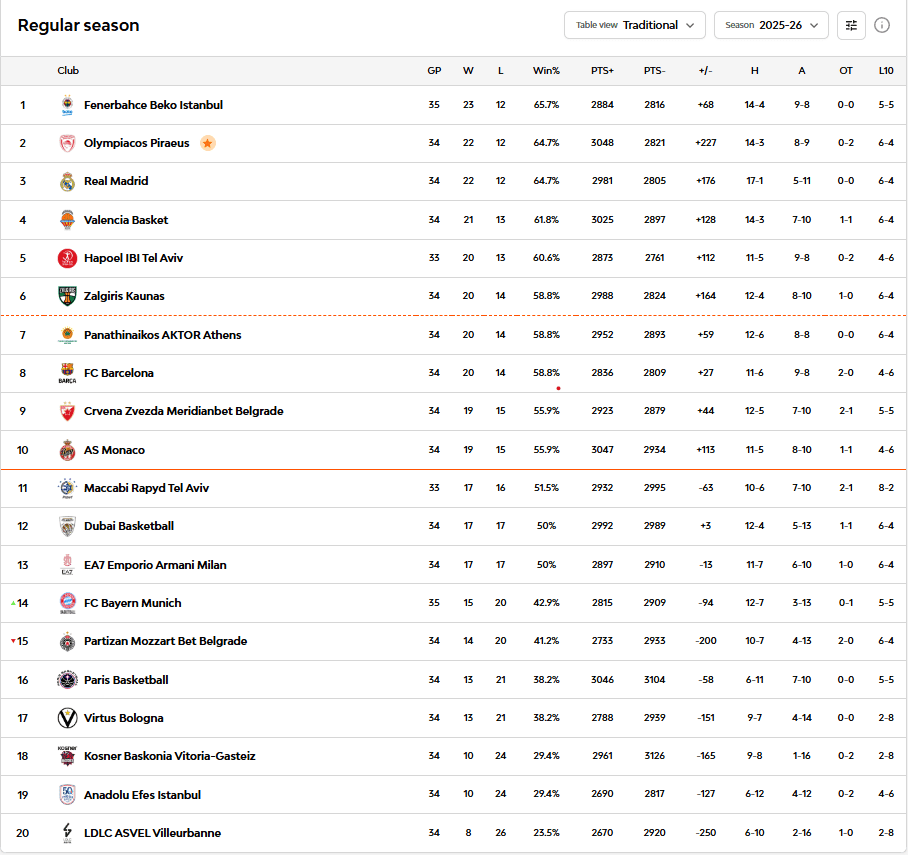Screen dimensions: 908x855
Task: Click the FC Bayern Munich crest icon
Action: pyautogui.click(x=67, y=603)
